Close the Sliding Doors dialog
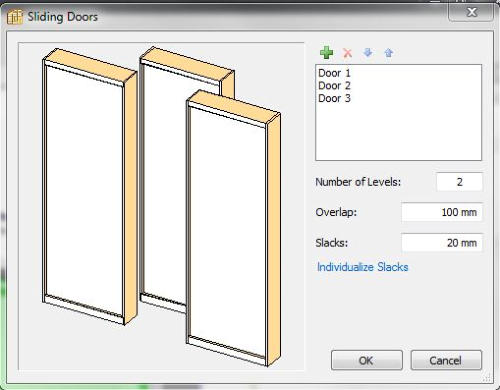Image resolution: width=500 pixels, height=390 pixels. pyautogui.click(x=472, y=12)
